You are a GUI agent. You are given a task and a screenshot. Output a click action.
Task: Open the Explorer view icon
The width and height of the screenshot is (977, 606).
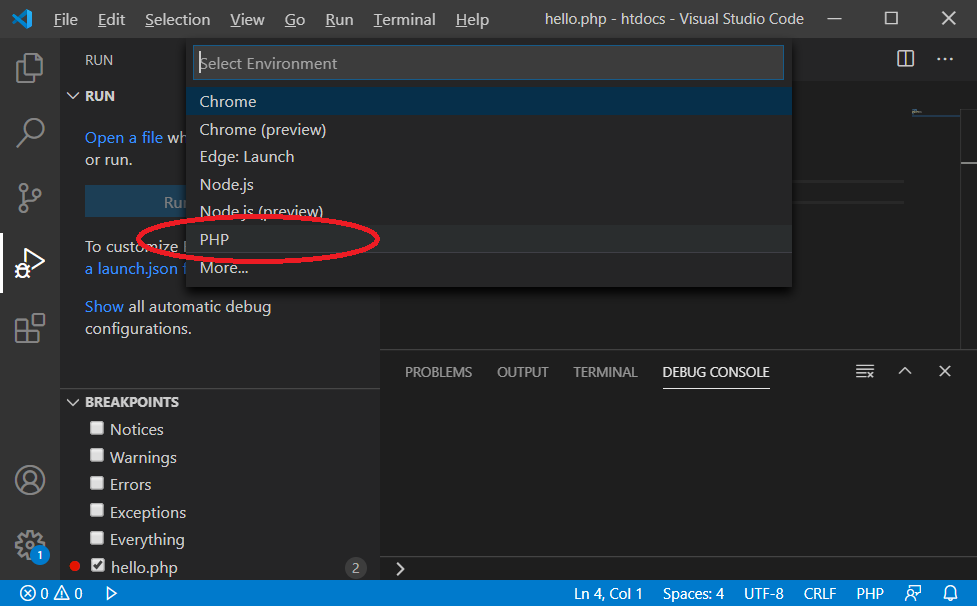[x=30, y=68]
